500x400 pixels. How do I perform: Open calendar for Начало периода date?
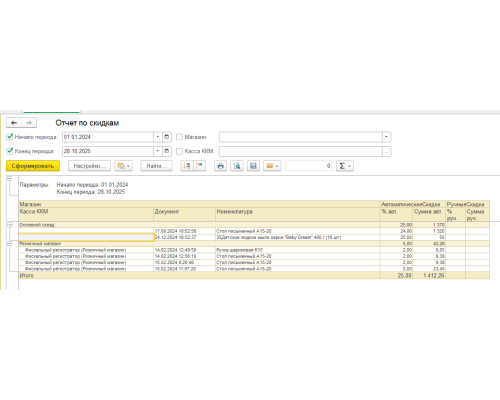(x=167, y=137)
